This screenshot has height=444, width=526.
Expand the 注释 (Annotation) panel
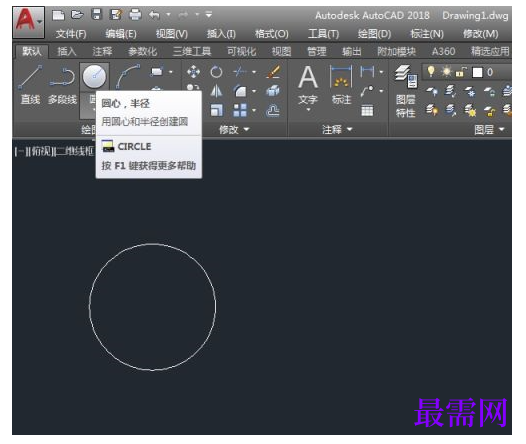tap(337, 129)
